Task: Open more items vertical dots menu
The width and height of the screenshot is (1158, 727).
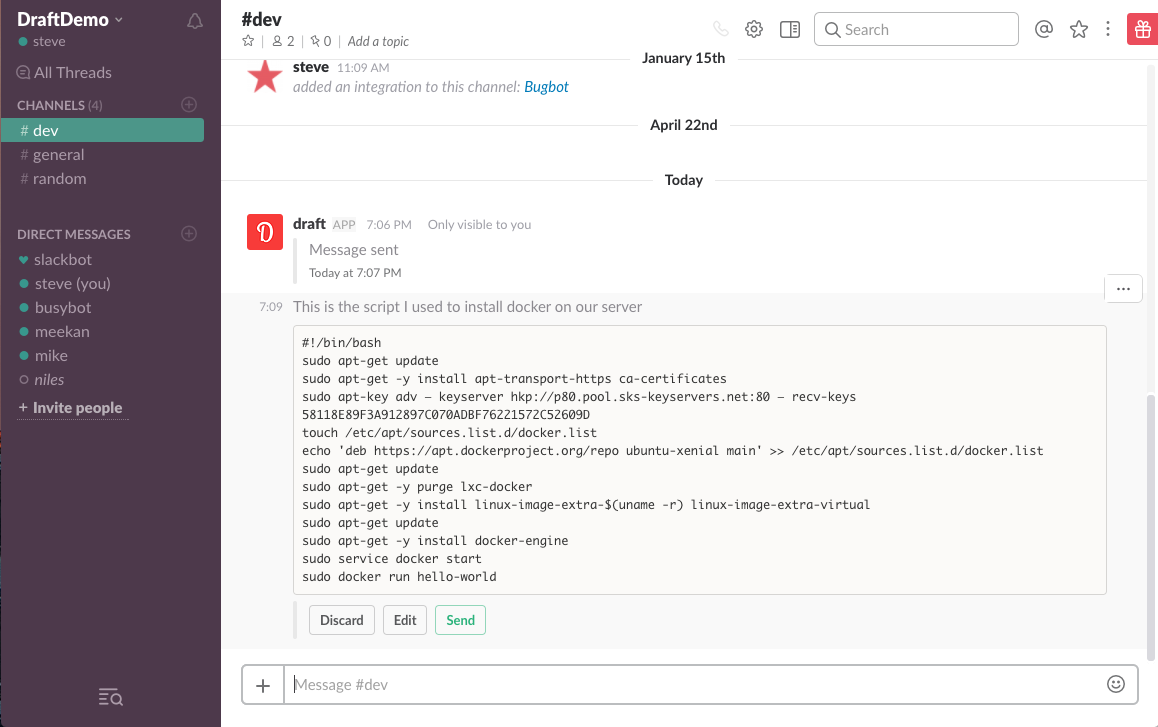Action: (x=1108, y=29)
